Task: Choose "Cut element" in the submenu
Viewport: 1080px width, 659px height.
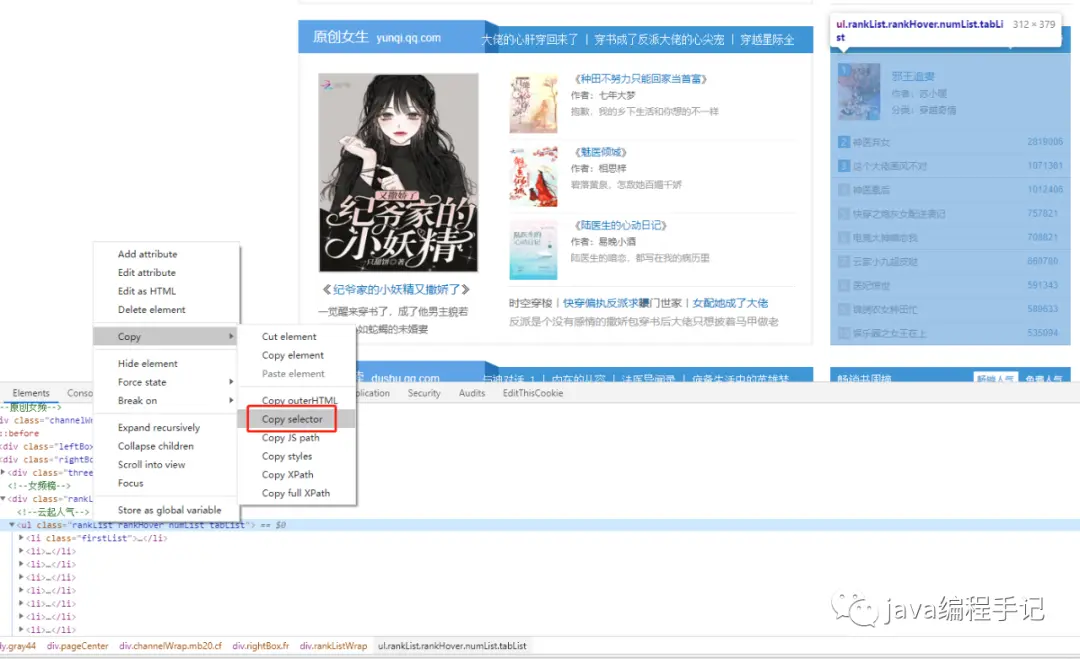Action: (x=288, y=336)
